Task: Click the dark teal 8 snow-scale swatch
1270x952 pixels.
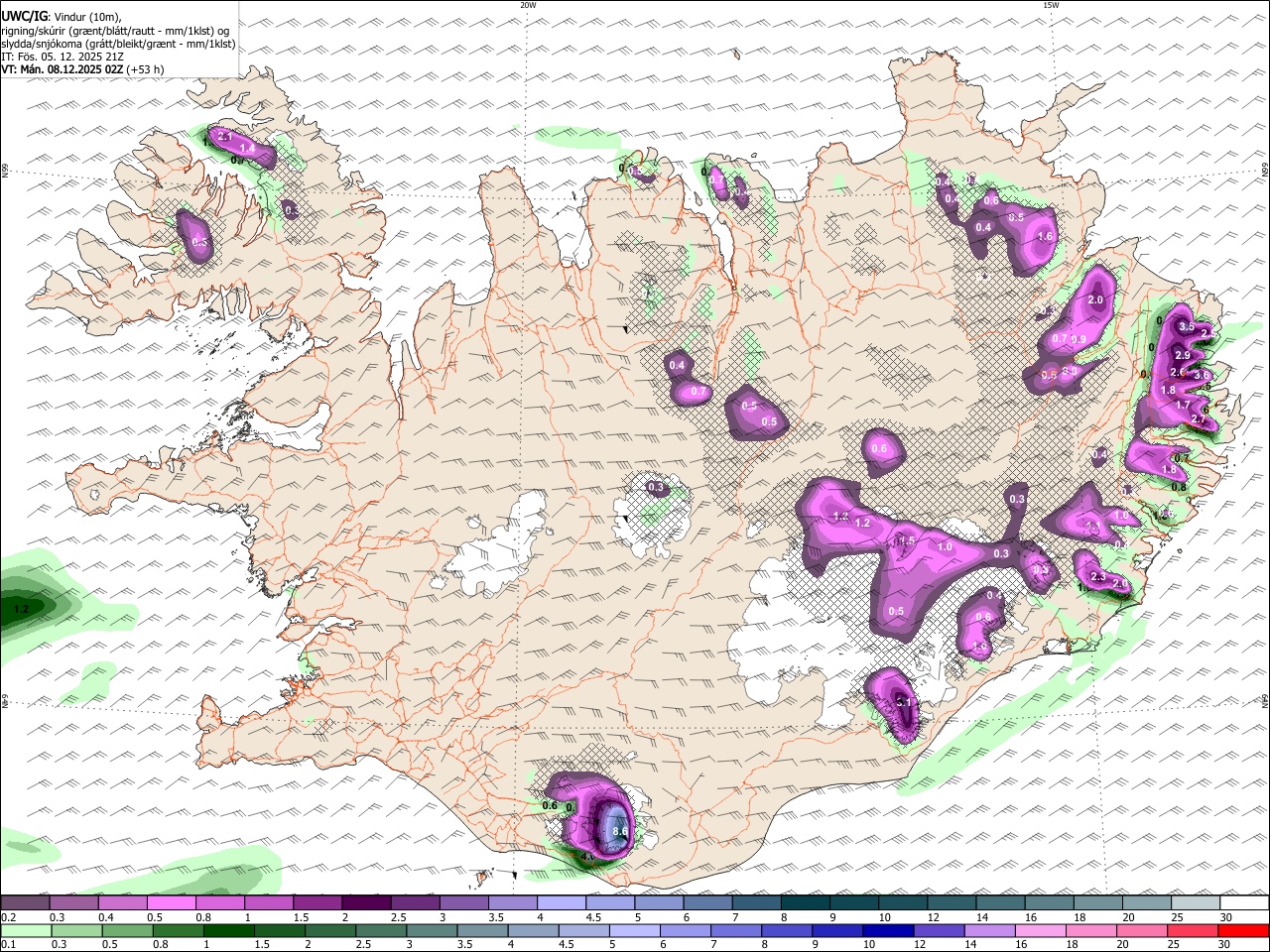Action: pos(806,903)
